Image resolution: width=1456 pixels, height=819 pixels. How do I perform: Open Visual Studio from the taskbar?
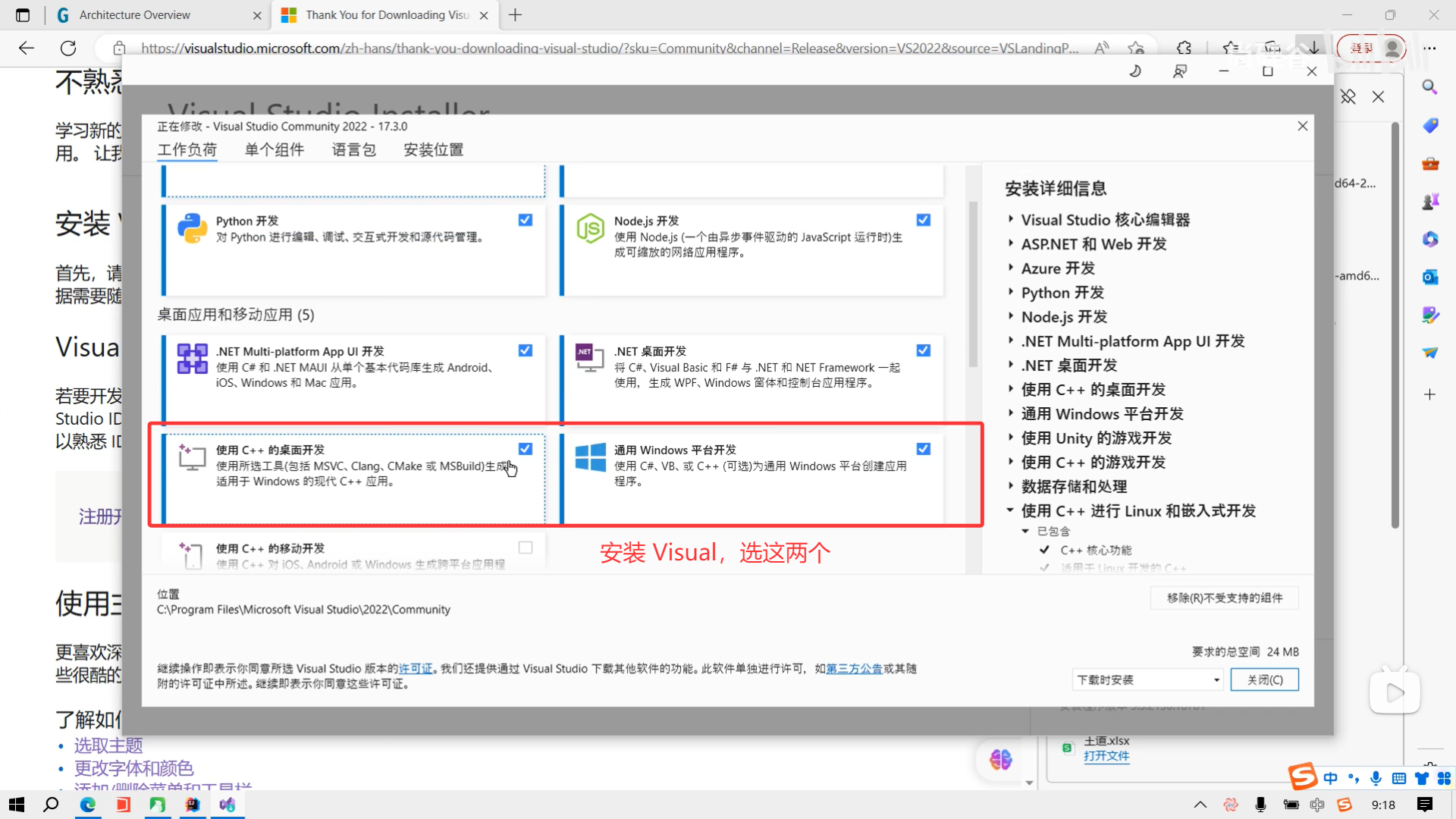[227, 805]
